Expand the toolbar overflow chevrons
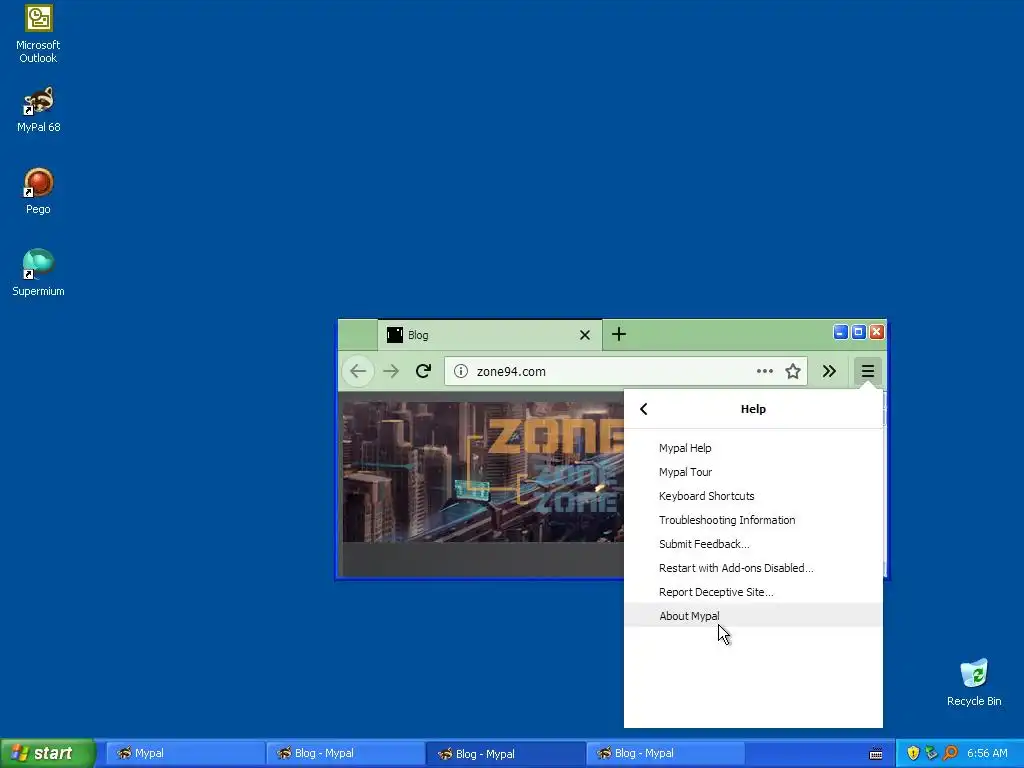The width and height of the screenshot is (1024, 768). pyautogui.click(x=829, y=372)
